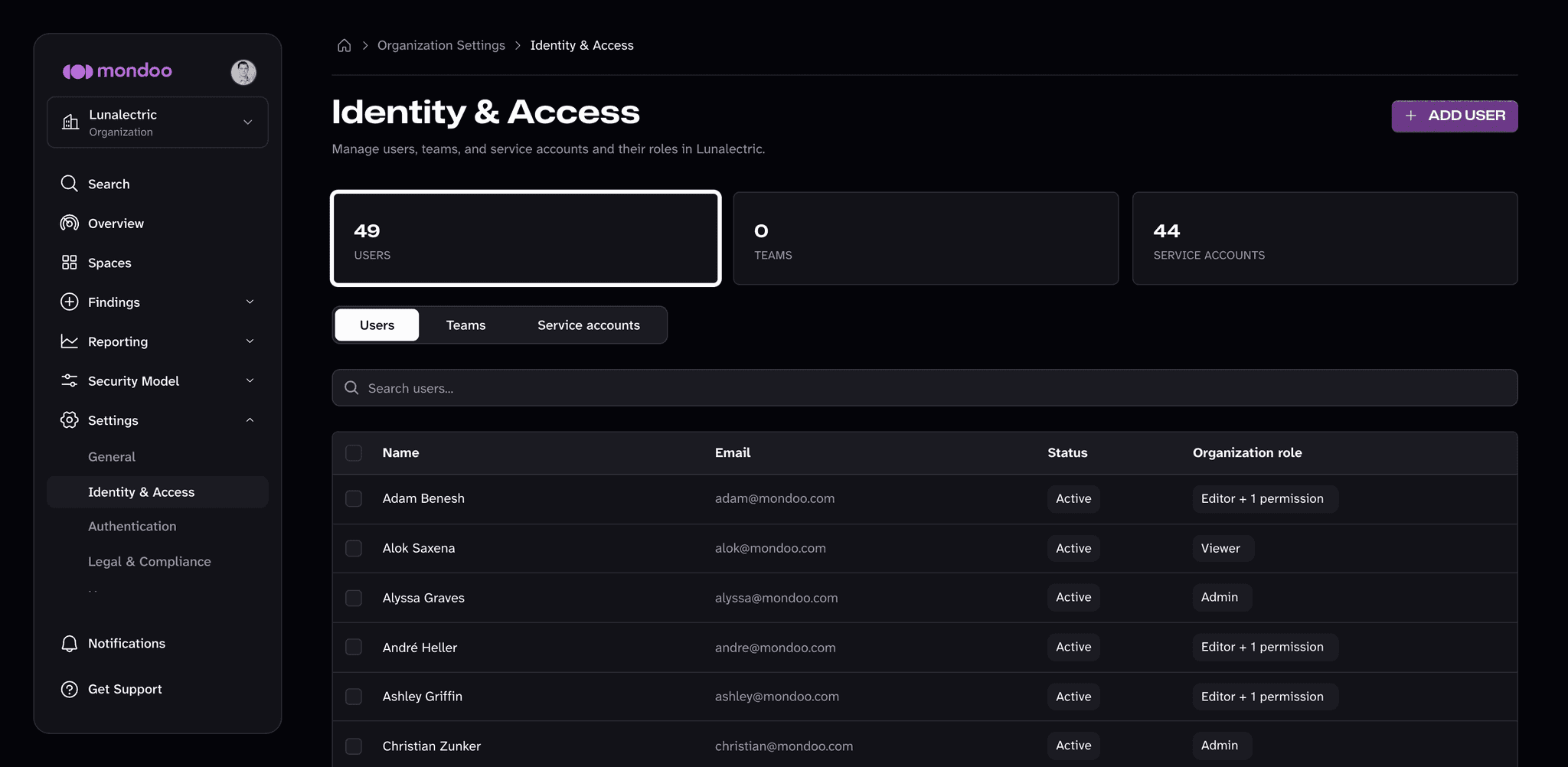
Task: Open Authentication settings
Action: click(x=132, y=527)
